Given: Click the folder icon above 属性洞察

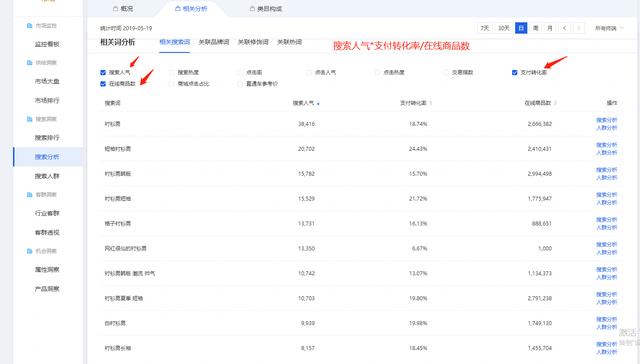Looking at the screenshot, I should click(29, 251).
